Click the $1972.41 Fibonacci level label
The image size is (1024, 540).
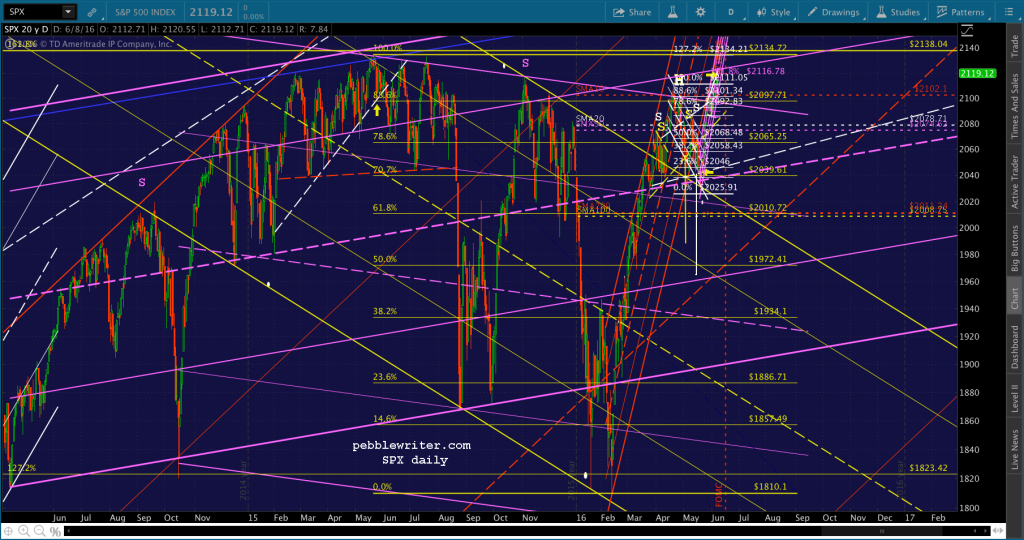767,259
